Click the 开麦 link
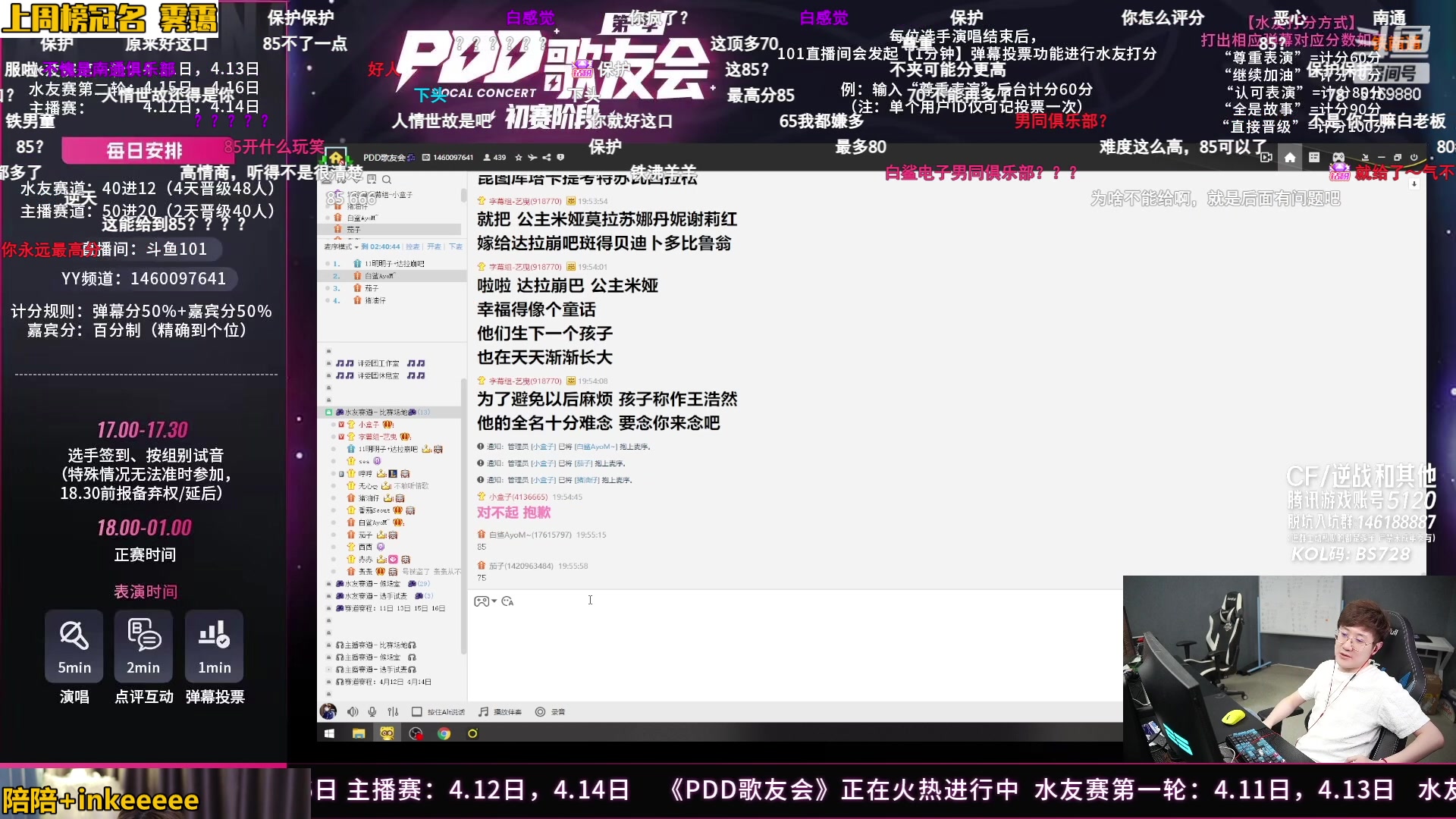Screen dimensions: 1456x819 click(434, 246)
